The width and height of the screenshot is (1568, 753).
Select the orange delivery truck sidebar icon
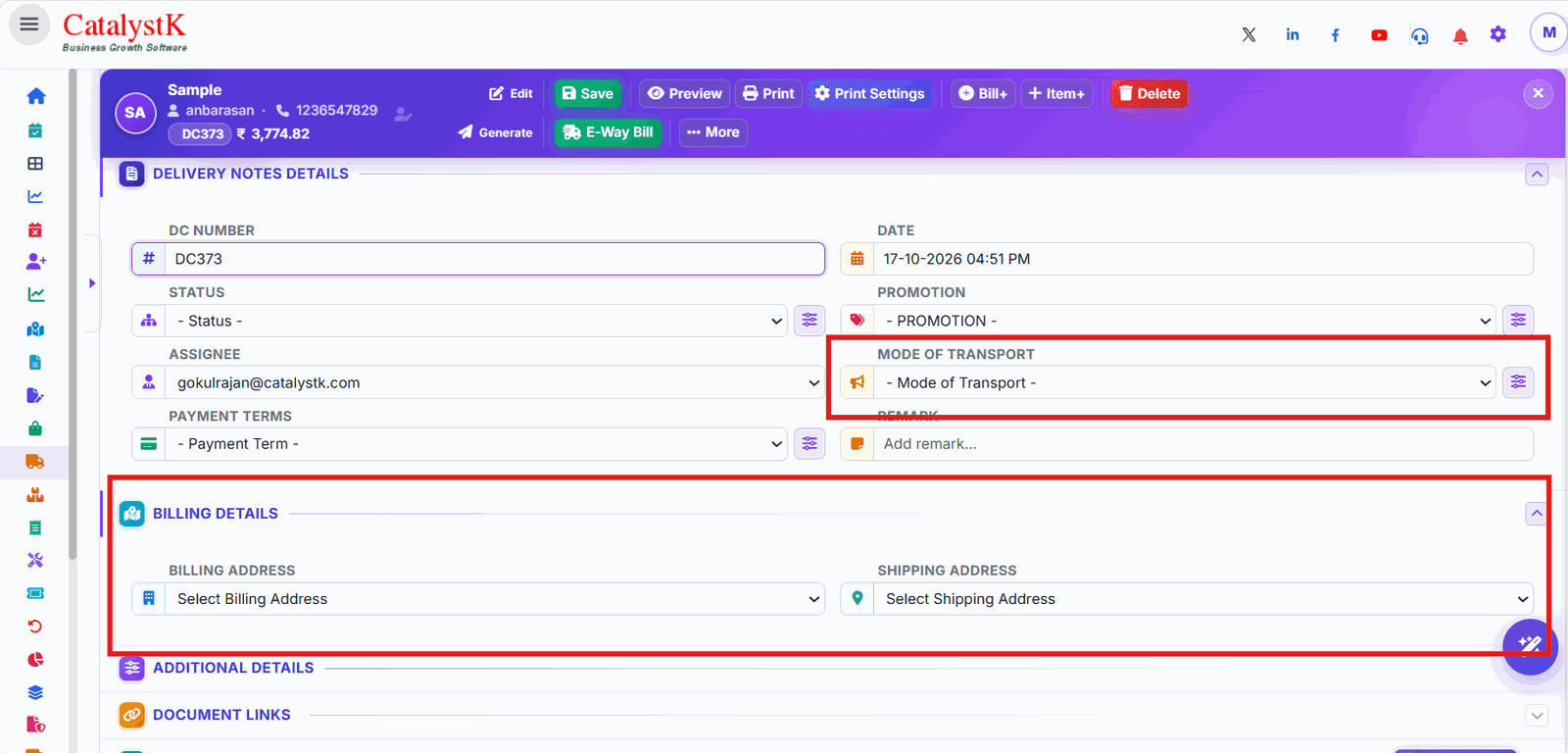35,462
